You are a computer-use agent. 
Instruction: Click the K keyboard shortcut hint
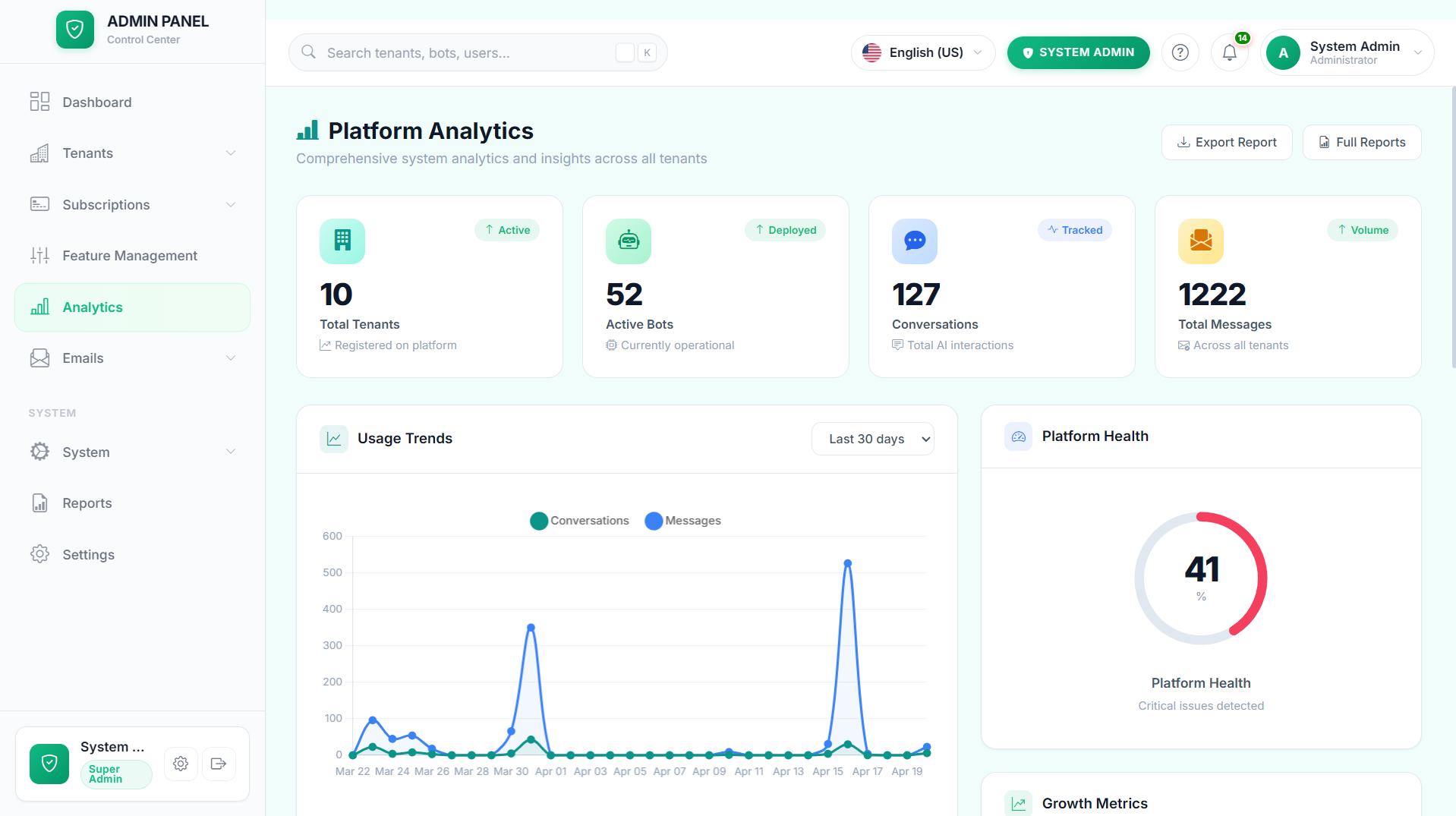point(647,52)
